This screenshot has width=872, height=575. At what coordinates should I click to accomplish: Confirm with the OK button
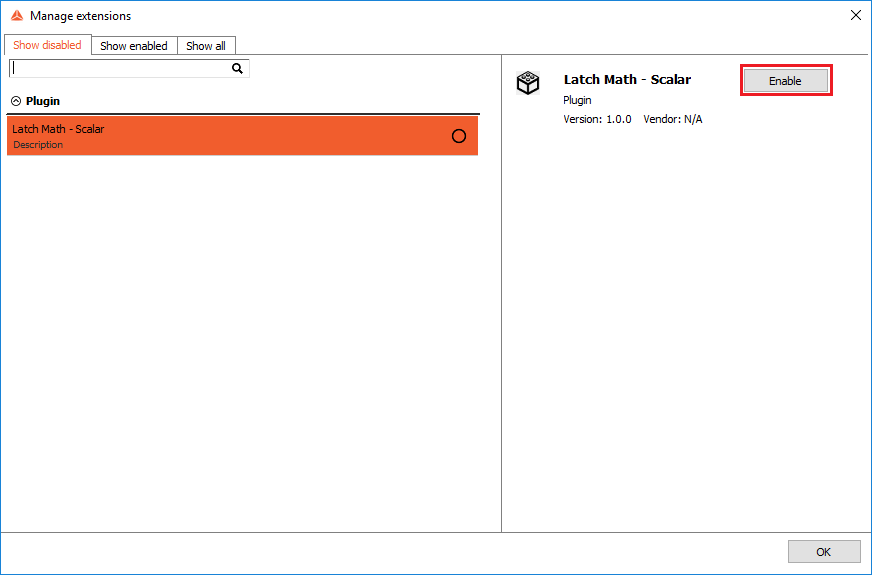(x=824, y=552)
